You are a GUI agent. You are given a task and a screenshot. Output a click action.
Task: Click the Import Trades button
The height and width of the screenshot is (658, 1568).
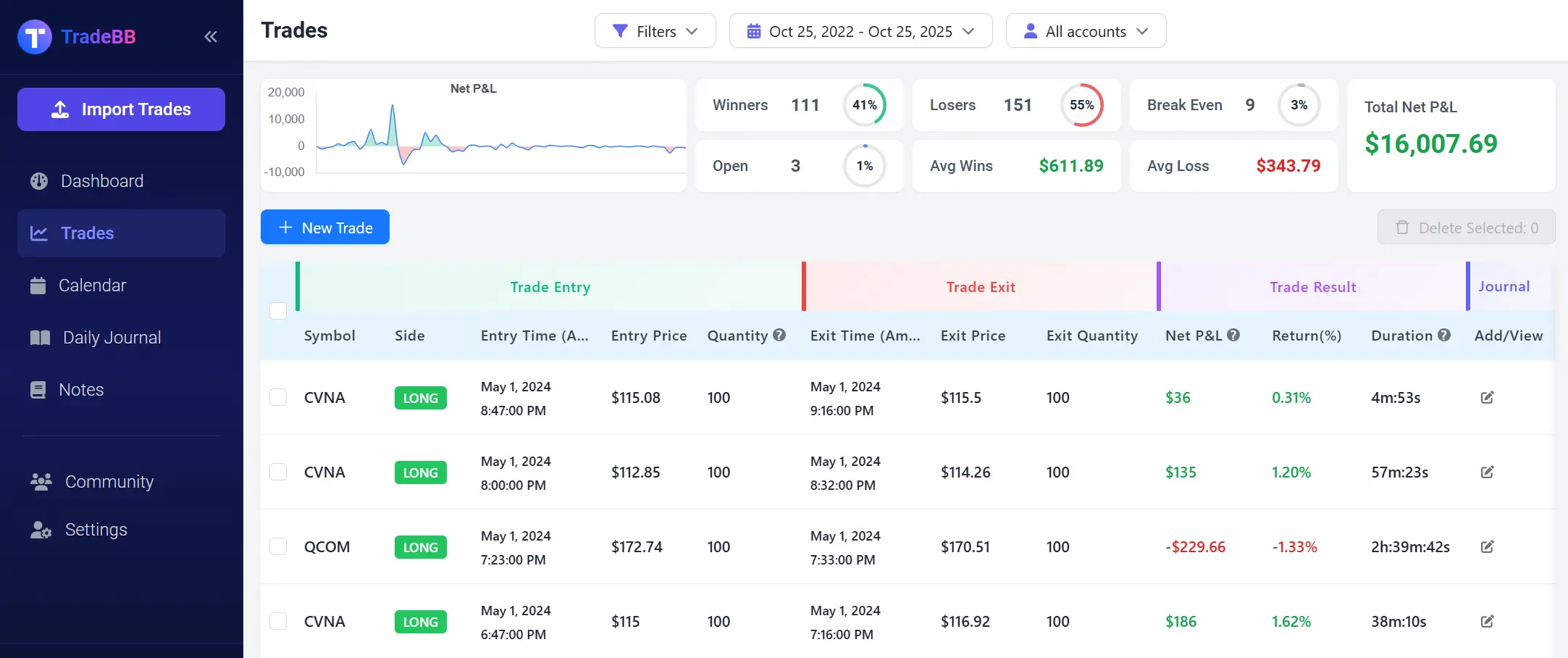[x=121, y=109]
